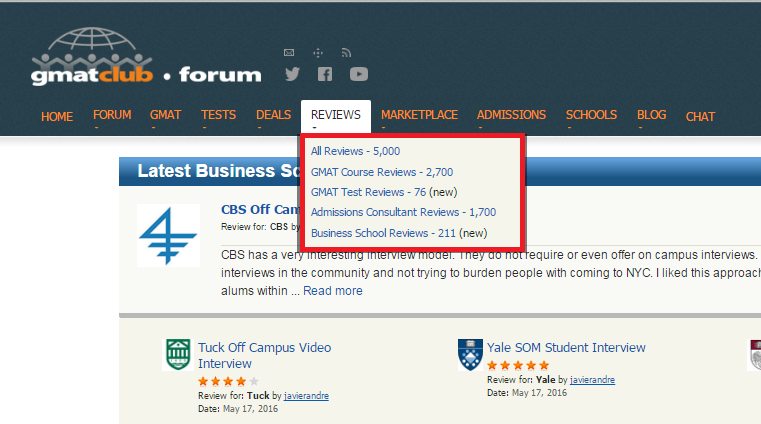Open the email envelope icon
Image resolution: width=761 pixels, height=424 pixels.
click(x=289, y=52)
